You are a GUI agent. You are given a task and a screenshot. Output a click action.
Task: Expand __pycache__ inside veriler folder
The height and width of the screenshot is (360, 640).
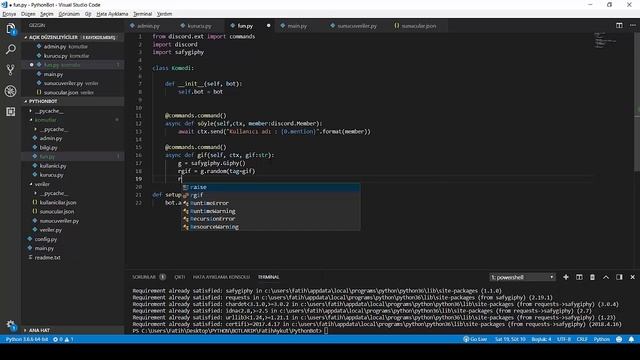tap(73, 193)
